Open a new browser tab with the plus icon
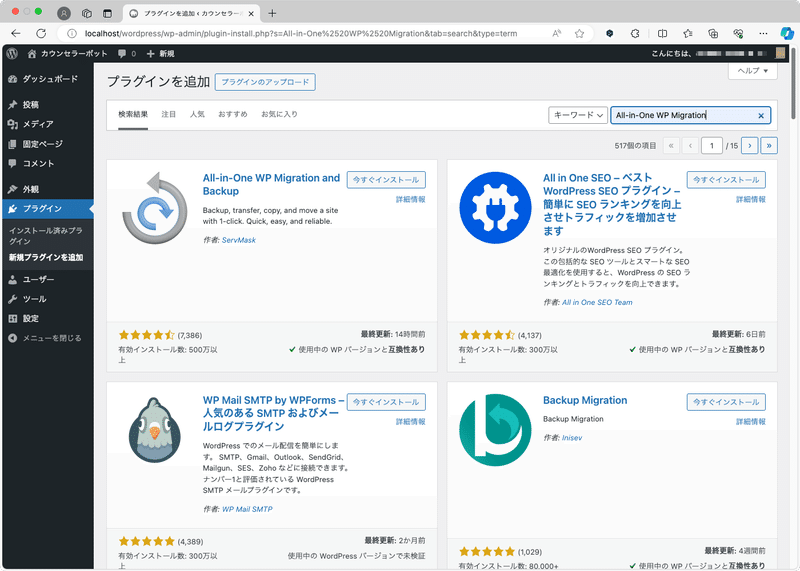The height and width of the screenshot is (571, 800). click(x=272, y=13)
